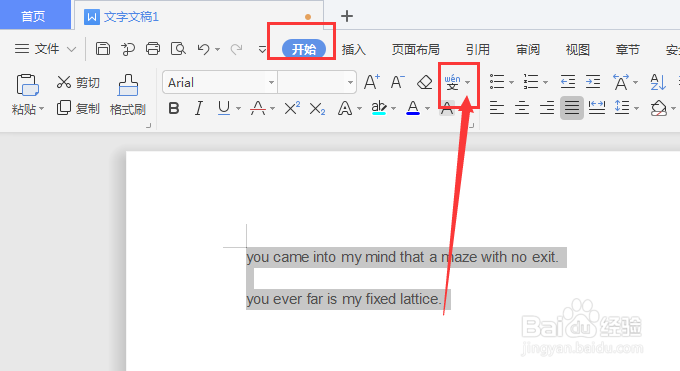
Task: Expand highlight color dropdown arrow
Action: pos(393,108)
